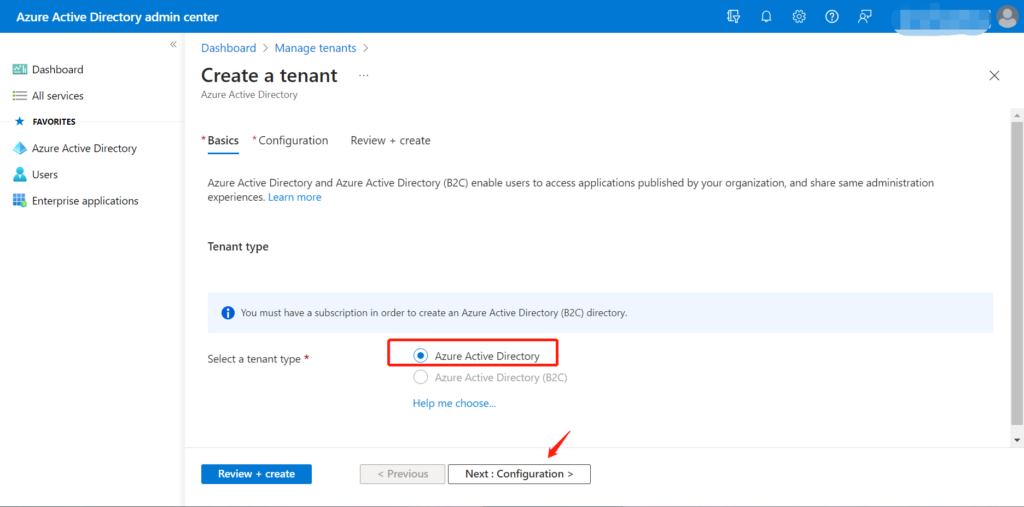This screenshot has width=1024, height=507.
Task: Click the vertical scrollbar thumb
Action: click(x=1017, y=272)
